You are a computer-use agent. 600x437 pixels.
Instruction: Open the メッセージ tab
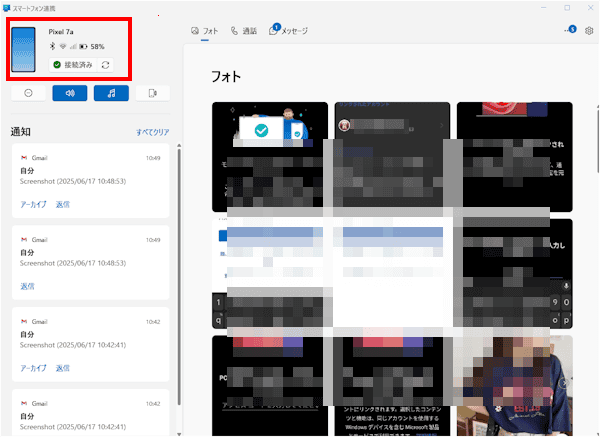(289, 31)
